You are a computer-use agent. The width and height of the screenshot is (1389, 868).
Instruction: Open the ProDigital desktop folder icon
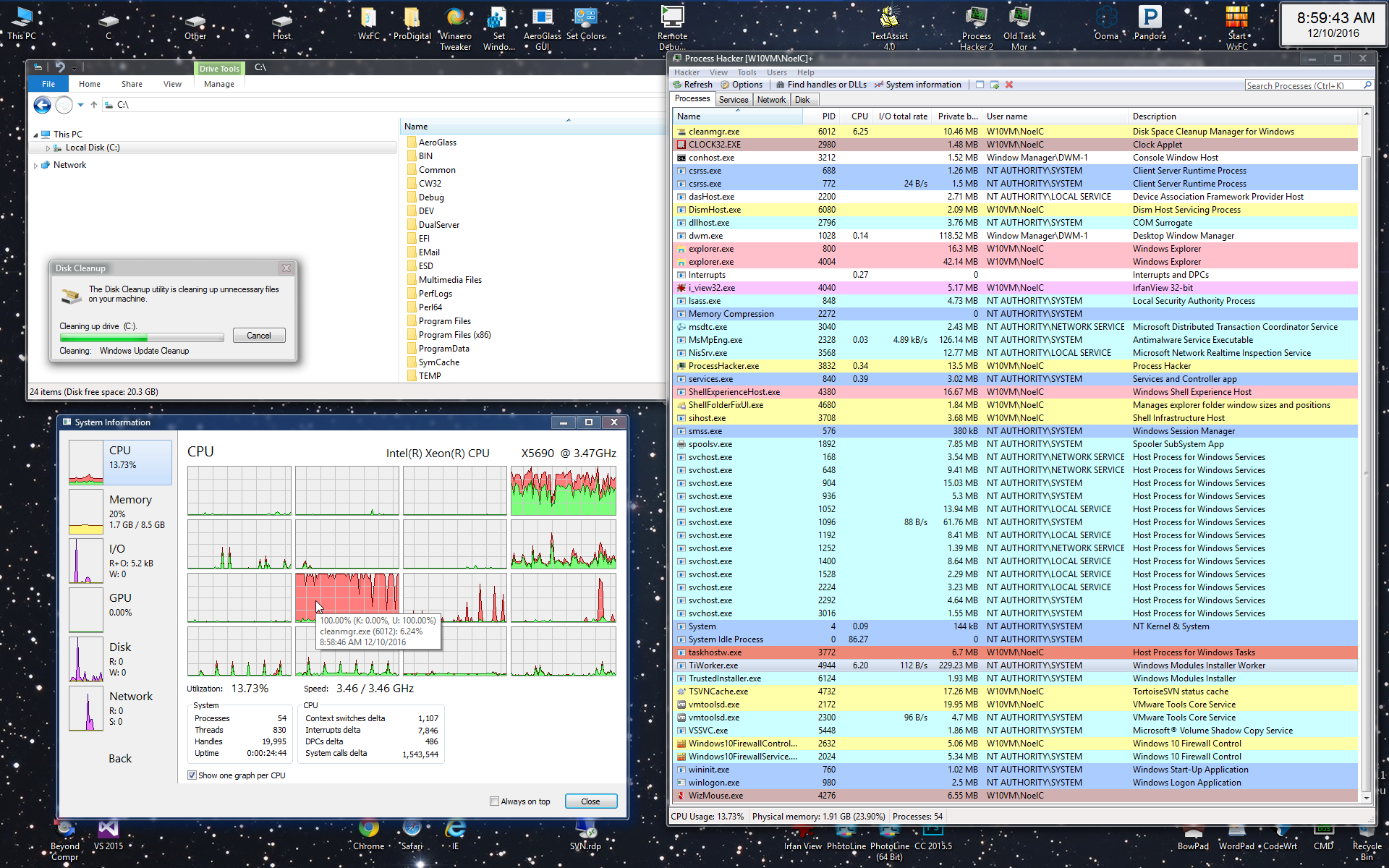(412, 24)
